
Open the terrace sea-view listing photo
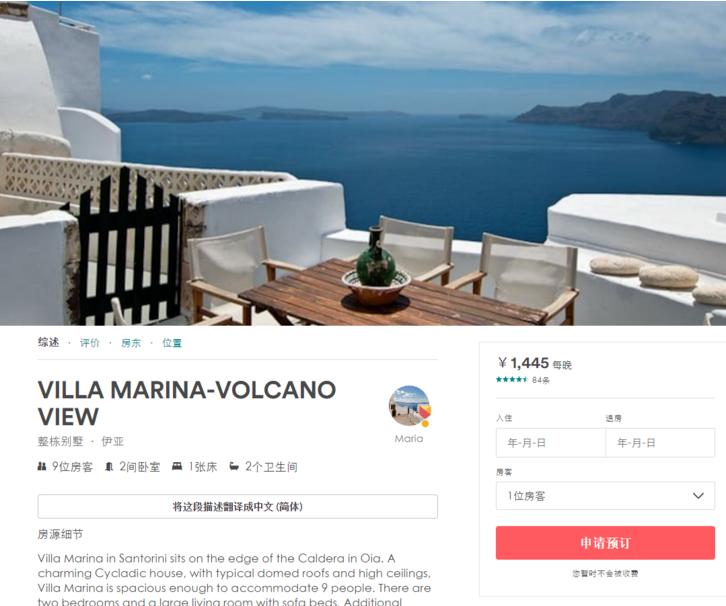pyautogui.click(x=363, y=162)
